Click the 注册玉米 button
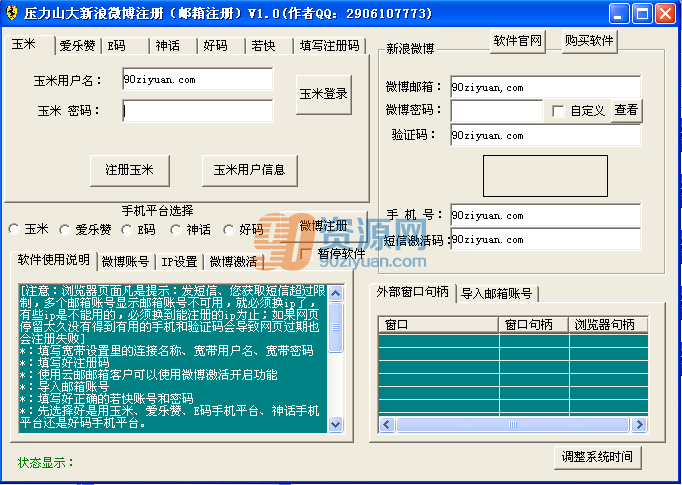 tap(130, 170)
